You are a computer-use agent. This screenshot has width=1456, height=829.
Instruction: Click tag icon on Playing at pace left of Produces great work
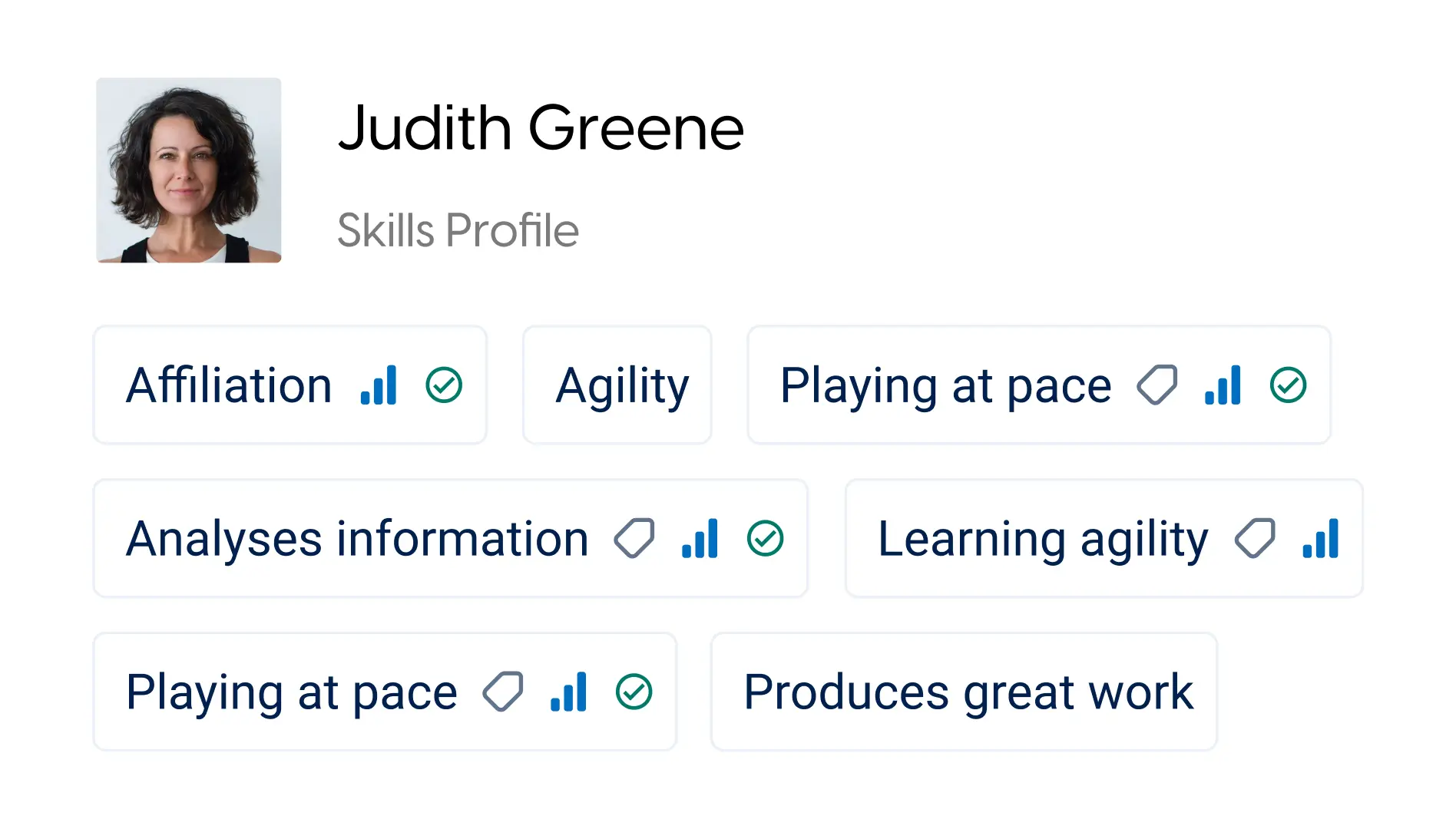(x=503, y=692)
